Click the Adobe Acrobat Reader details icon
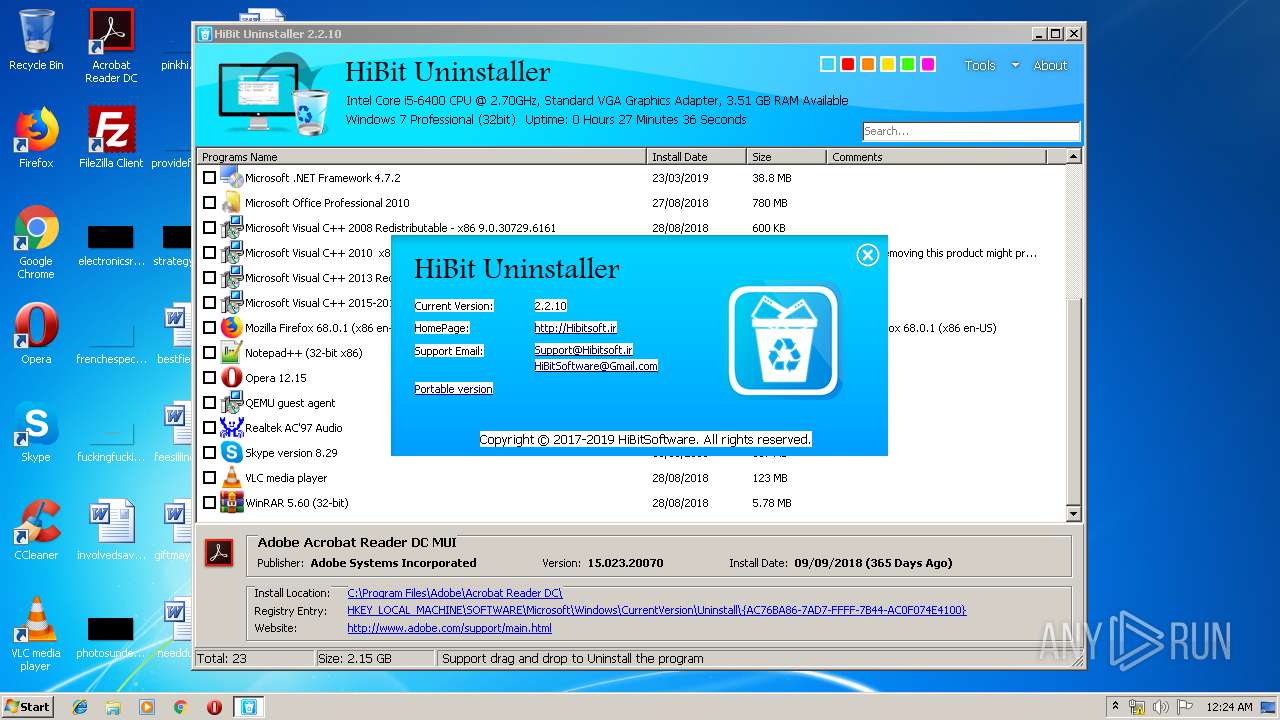The height and width of the screenshot is (720, 1280). pyautogui.click(x=219, y=552)
